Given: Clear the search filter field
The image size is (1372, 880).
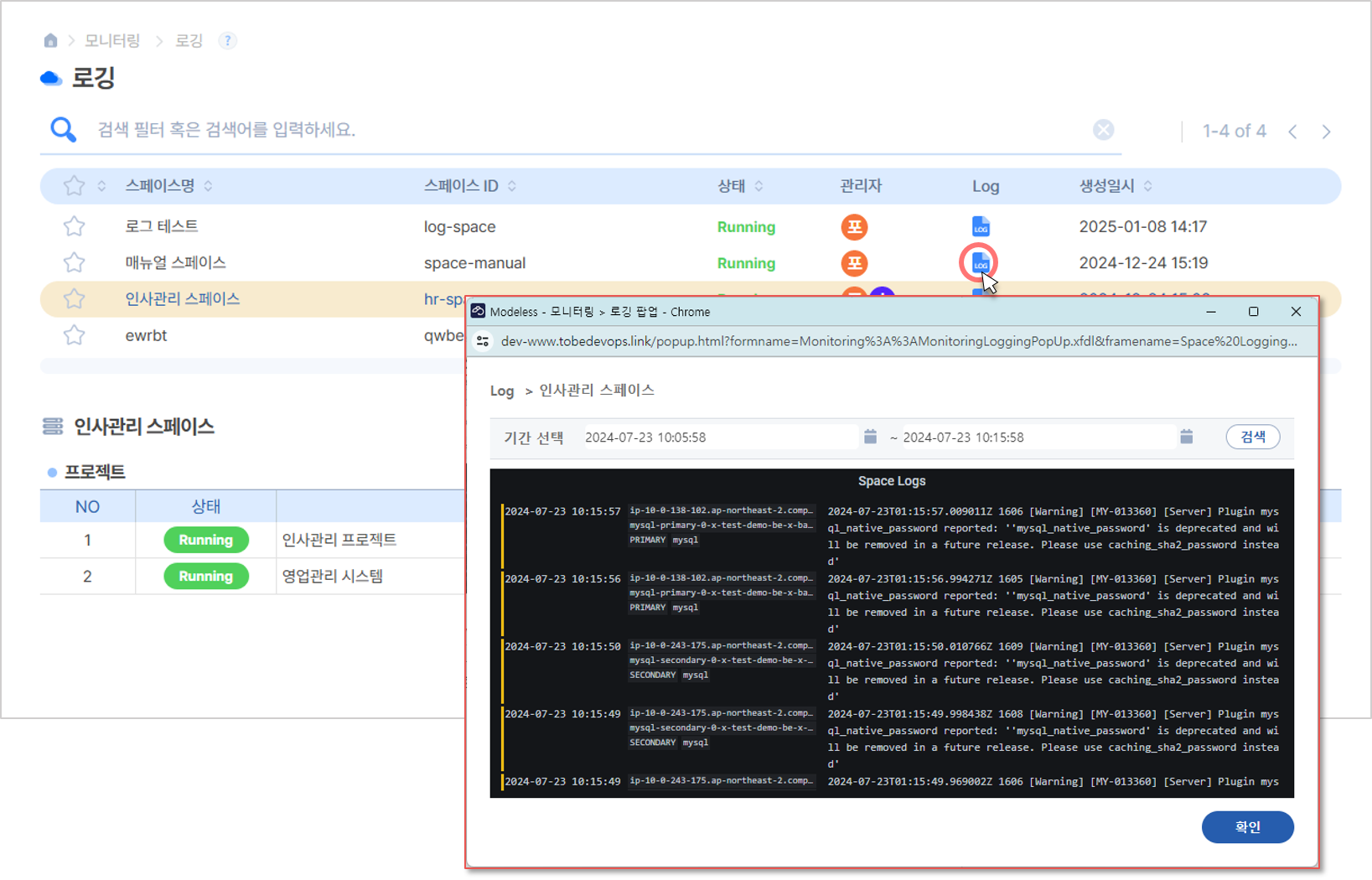Looking at the screenshot, I should (x=1103, y=129).
